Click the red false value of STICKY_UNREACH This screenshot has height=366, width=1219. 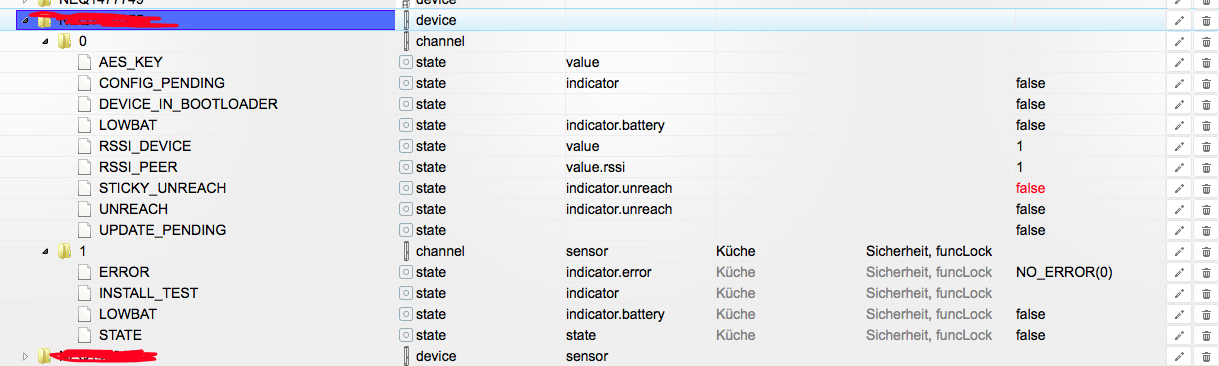[x=1030, y=188]
